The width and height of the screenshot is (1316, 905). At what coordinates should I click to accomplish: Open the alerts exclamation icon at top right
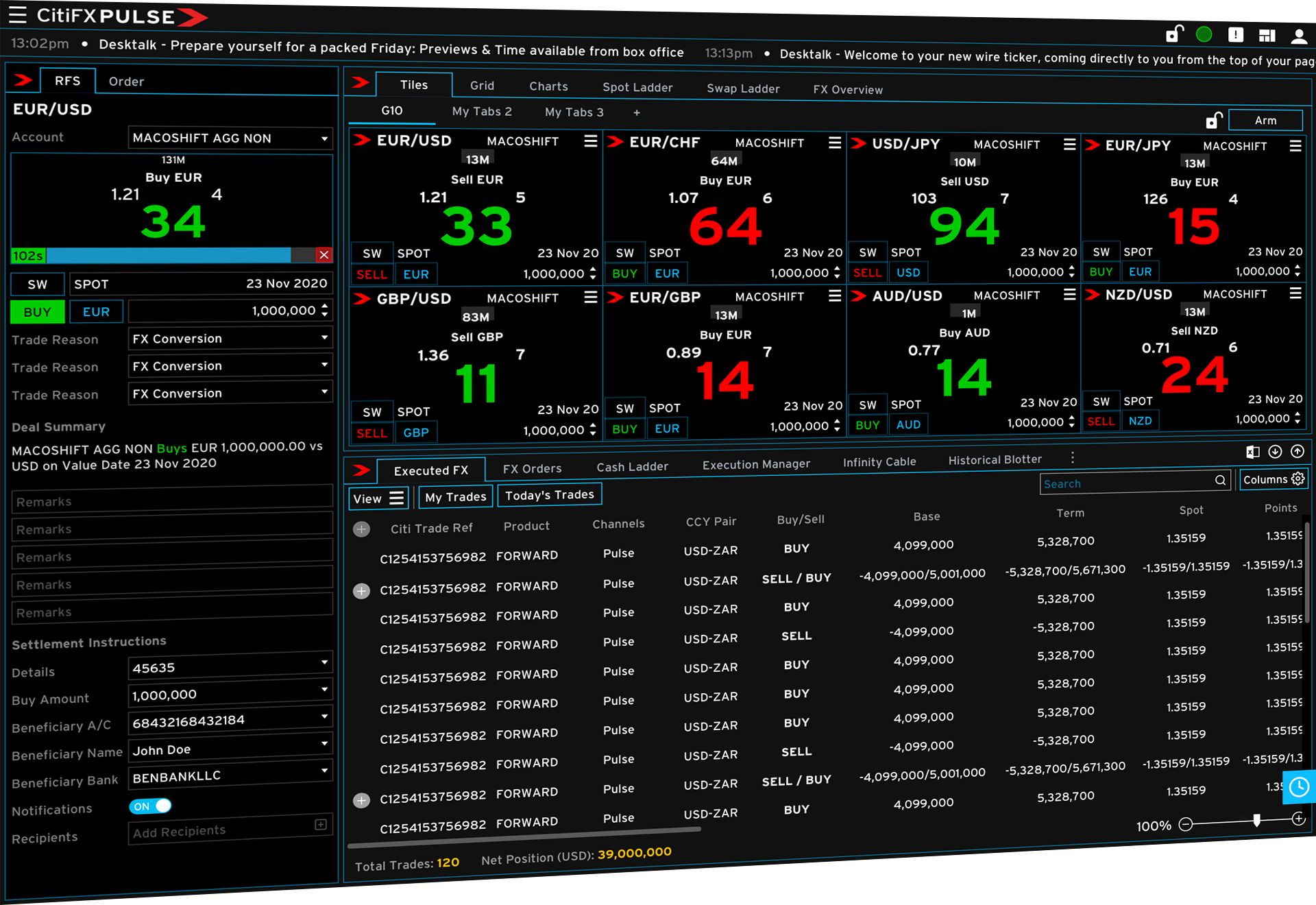click(x=1236, y=34)
